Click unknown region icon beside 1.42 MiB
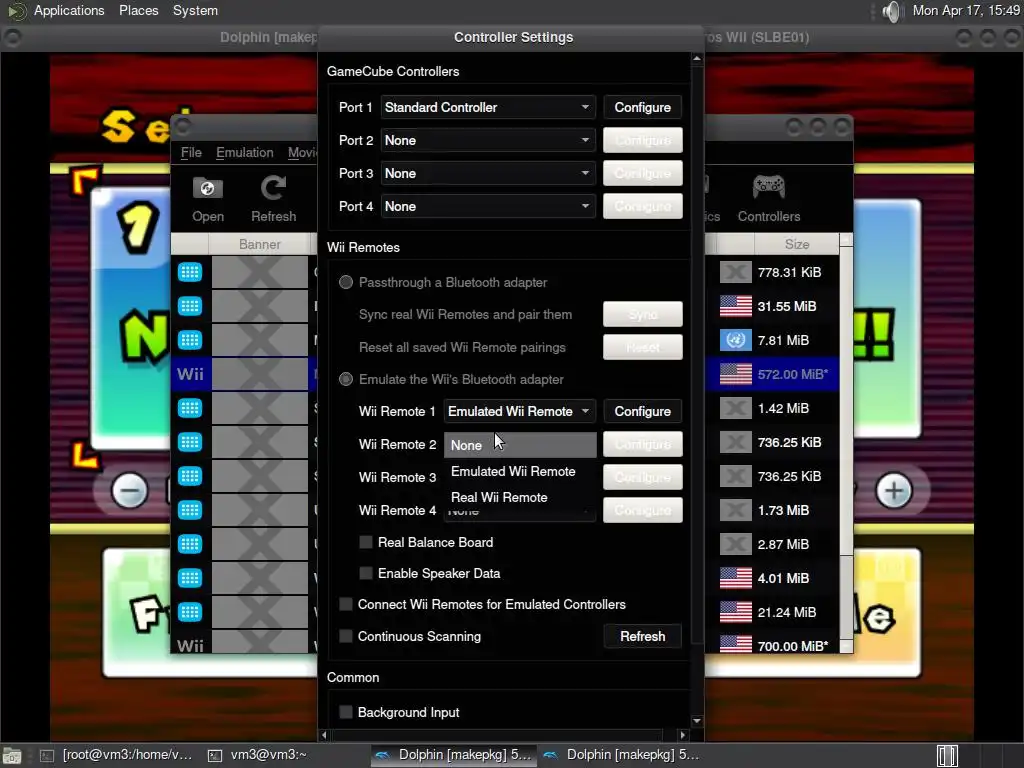The width and height of the screenshot is (1024, 768). pos(735,408)
